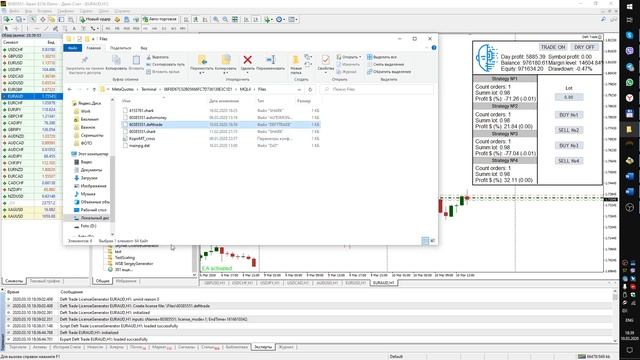
Task: Toggle DRY OFF button in panel
Action: pyautogui.click(x=584, y=47)
